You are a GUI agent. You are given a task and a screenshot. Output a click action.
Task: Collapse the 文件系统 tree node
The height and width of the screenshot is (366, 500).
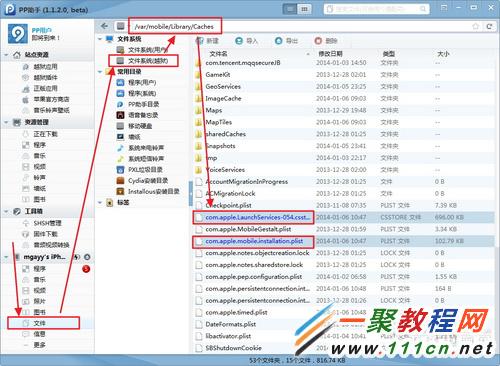click(100, 39)
